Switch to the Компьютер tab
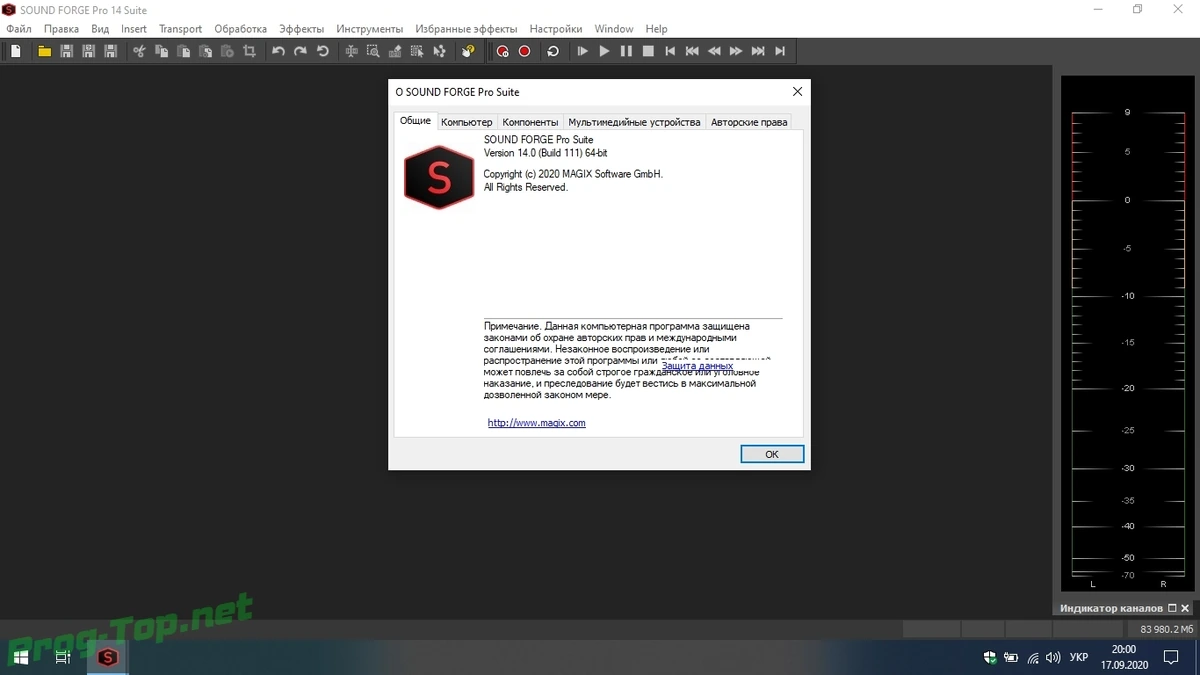Viewport: 1200px width, 675px height. pos(466,122)
